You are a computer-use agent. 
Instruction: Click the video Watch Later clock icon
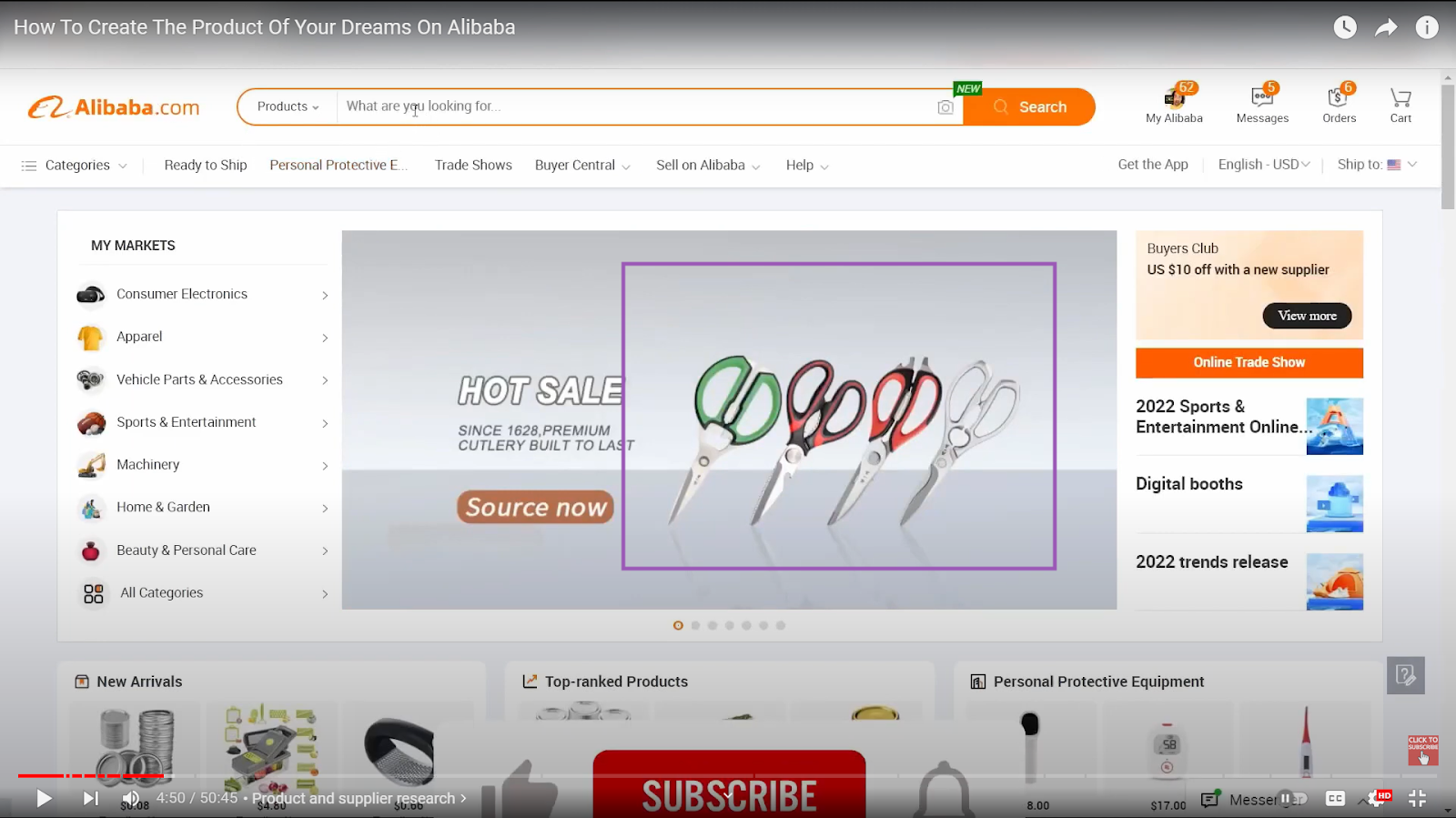(1345, 27)
